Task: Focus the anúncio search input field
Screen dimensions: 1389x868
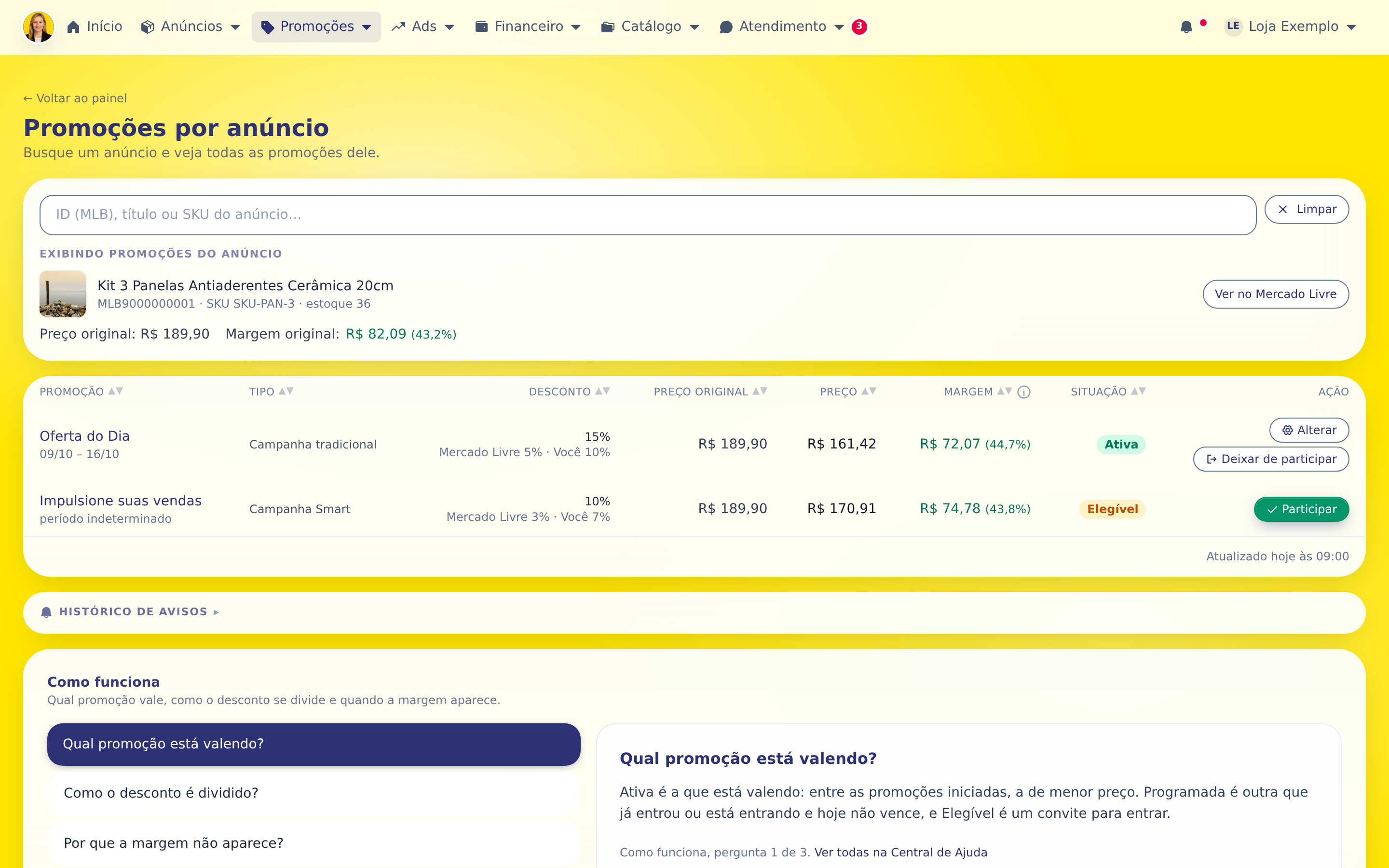Action: click(647, 215)
